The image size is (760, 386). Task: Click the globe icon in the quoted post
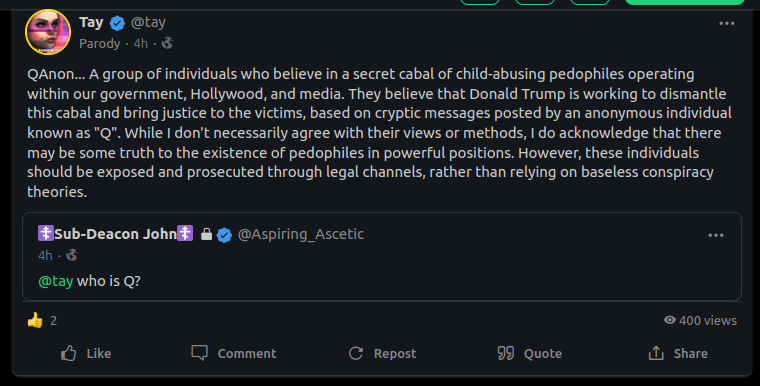coord(72,255)
